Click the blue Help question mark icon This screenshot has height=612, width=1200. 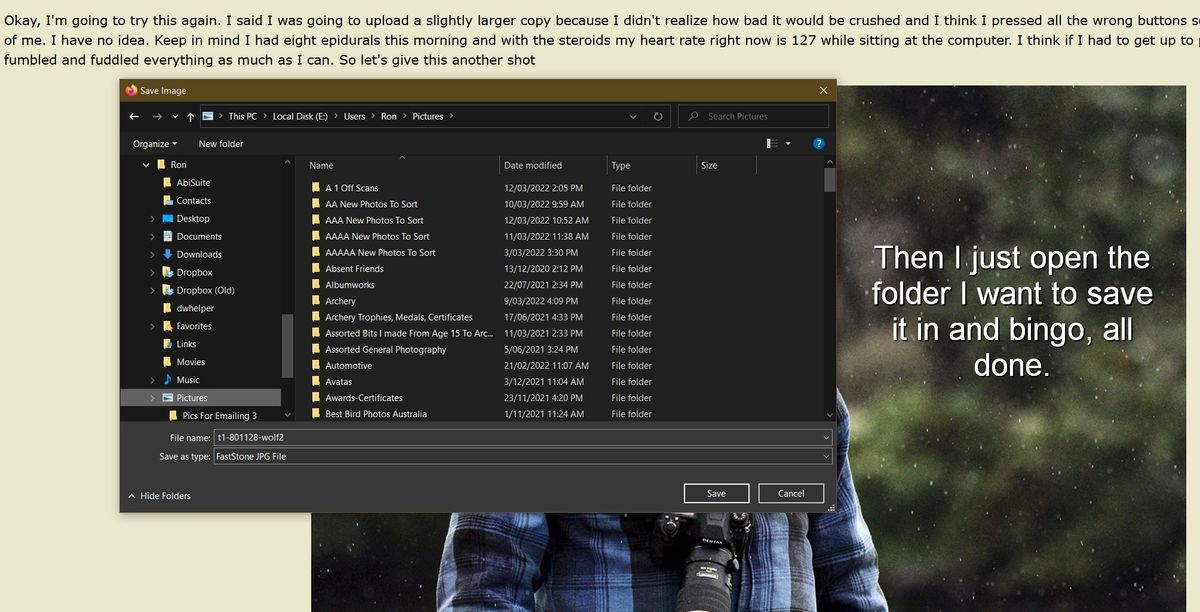tap(819, 144)
